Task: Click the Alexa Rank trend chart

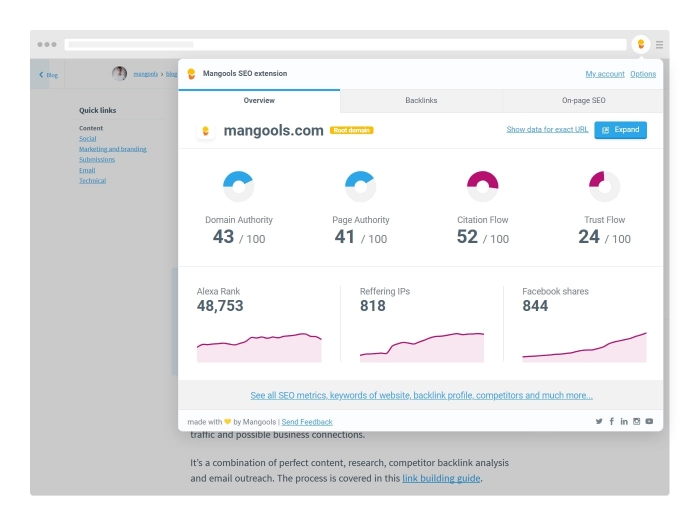Action: 259,347
